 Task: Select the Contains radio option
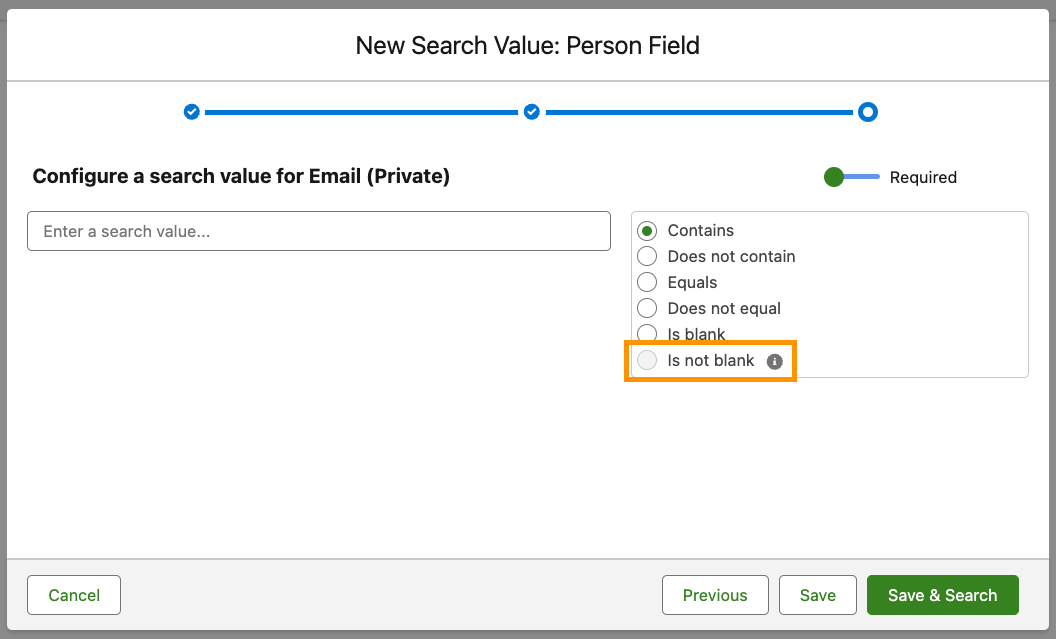tap(647, 231)
